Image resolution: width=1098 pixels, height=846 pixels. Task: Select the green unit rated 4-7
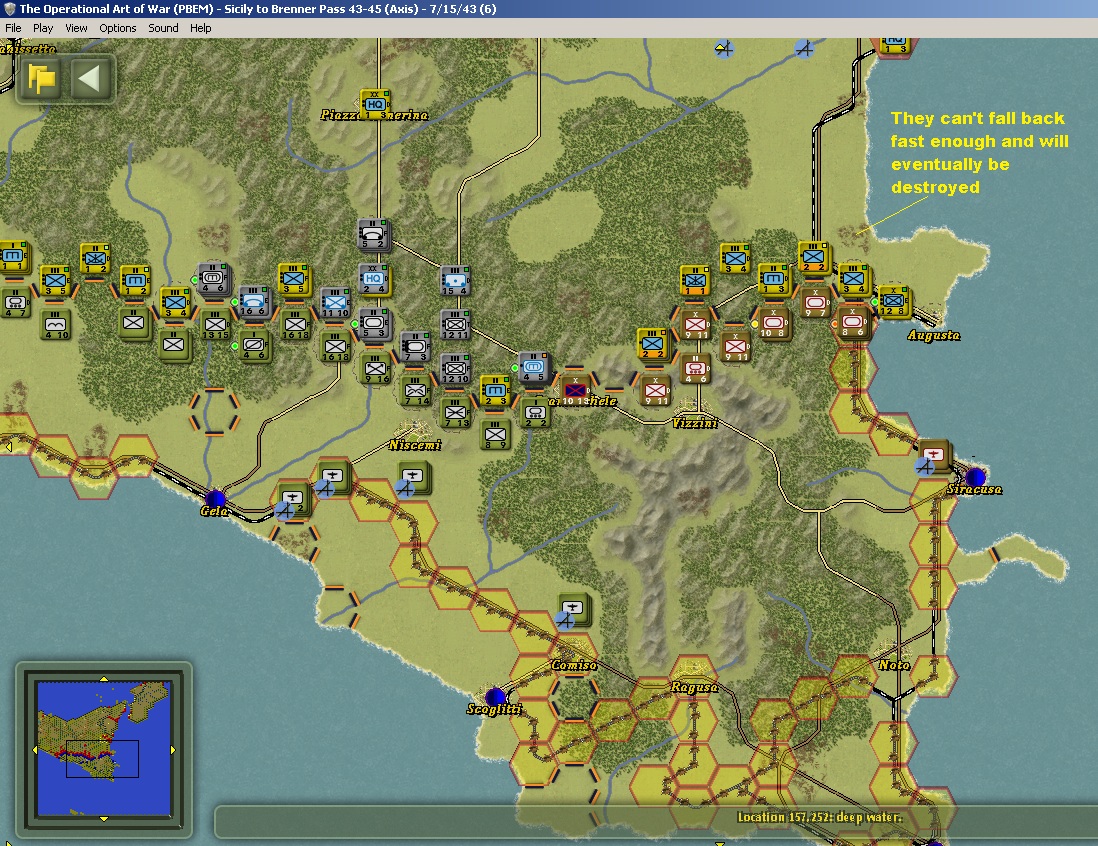[x=15, y=303]
